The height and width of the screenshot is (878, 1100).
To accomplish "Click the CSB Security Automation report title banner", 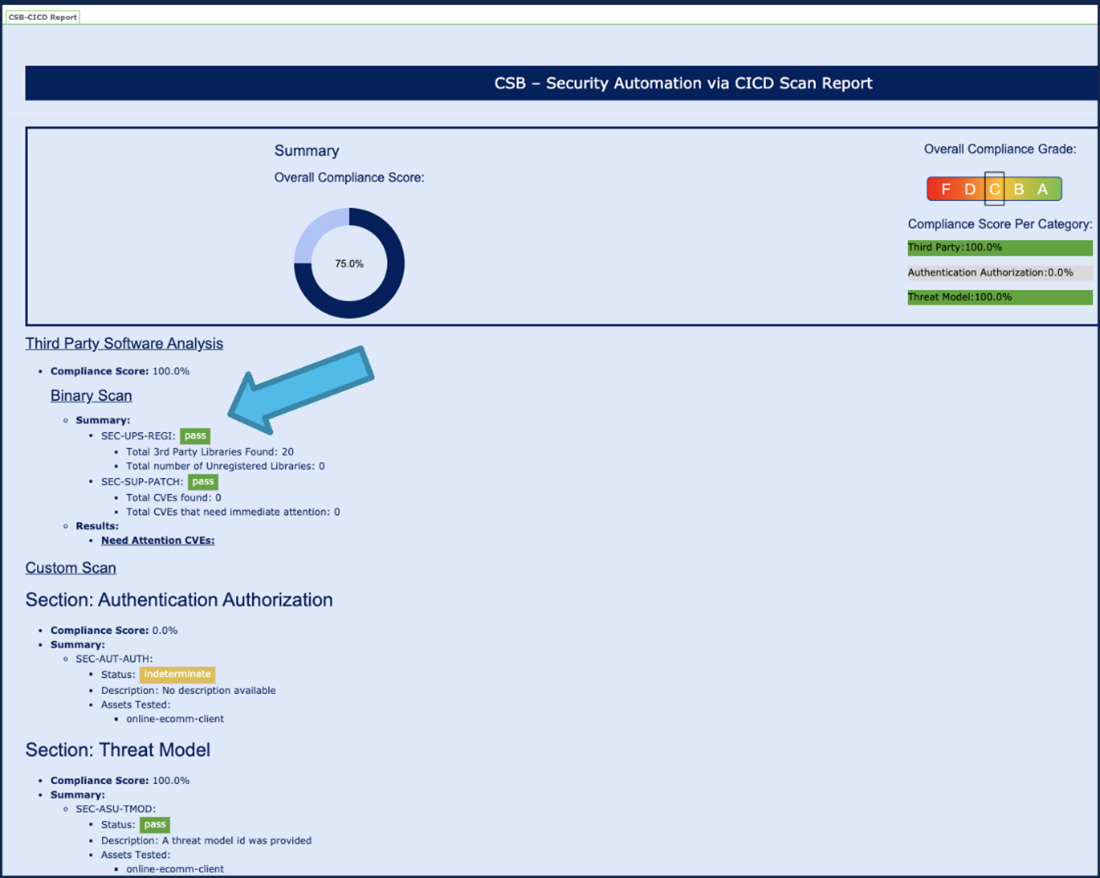I will (560, 83).
